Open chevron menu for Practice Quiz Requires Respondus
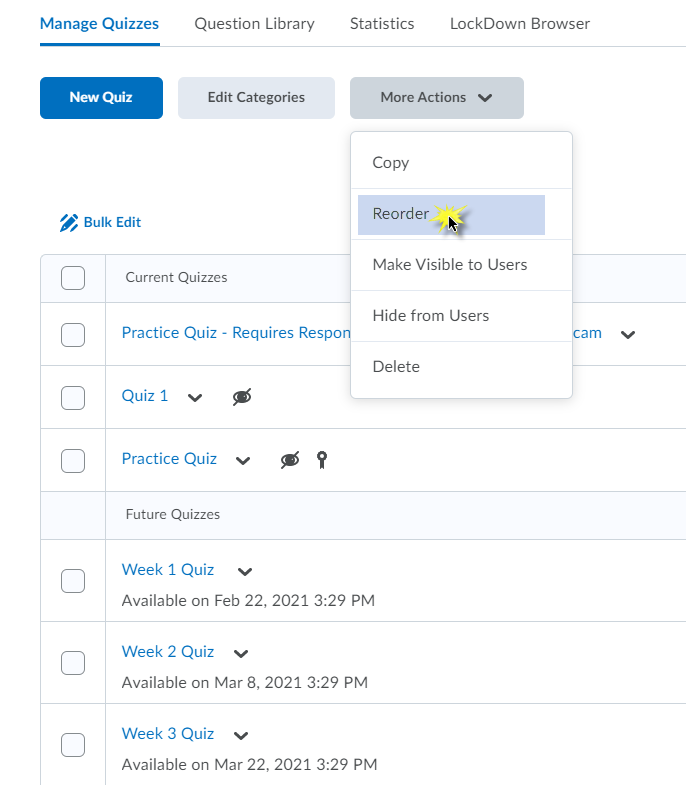Screen dimensions: 686x785 tap(628, 335)
